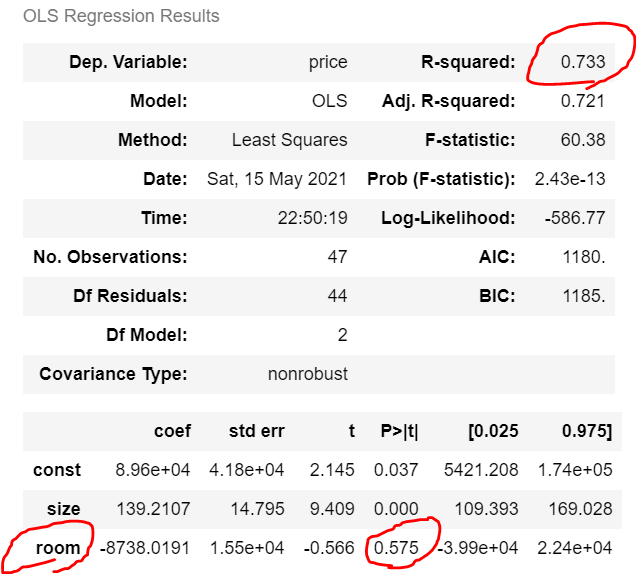
Task: Select const t value 2.145
Action: pos(332,470)
